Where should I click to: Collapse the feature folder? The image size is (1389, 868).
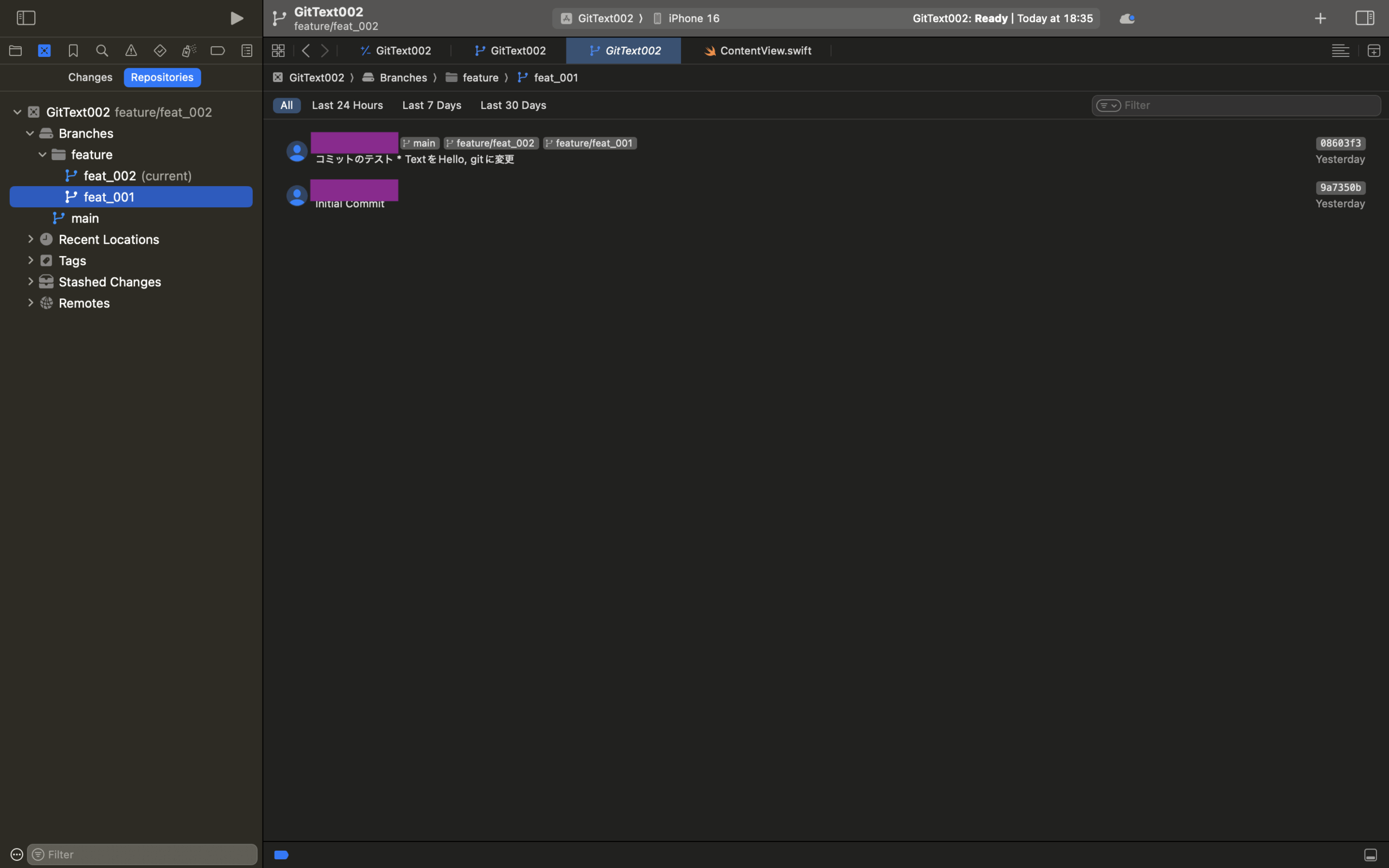tap(42, 155)
